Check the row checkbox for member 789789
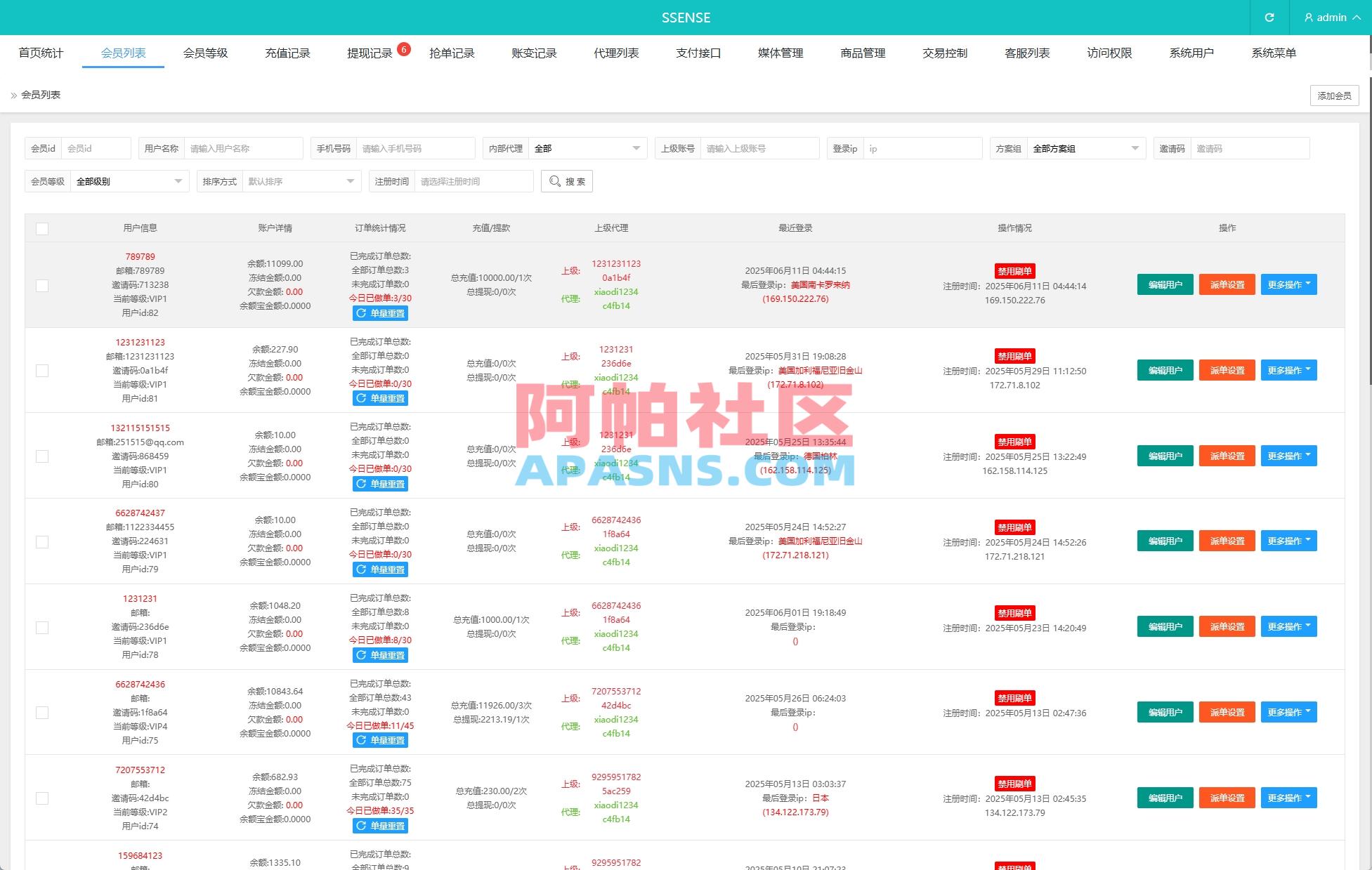Screen dimensions: 1372x870 pyautogui.click(x=42, y=286)
